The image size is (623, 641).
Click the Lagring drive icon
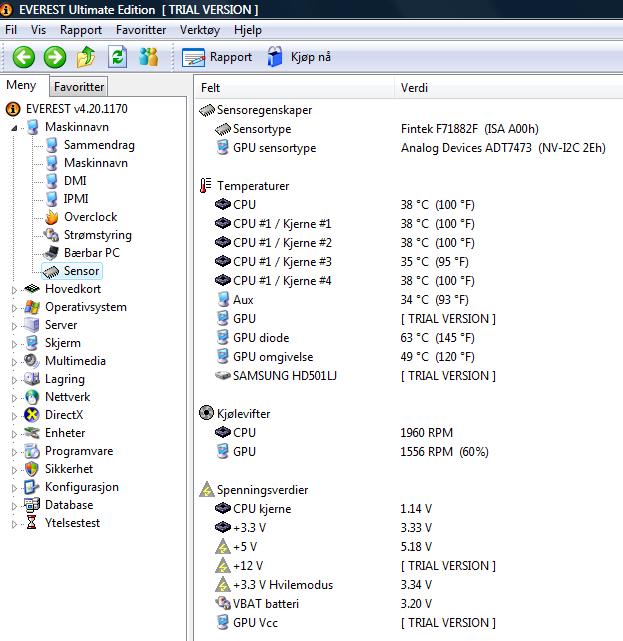32,379
